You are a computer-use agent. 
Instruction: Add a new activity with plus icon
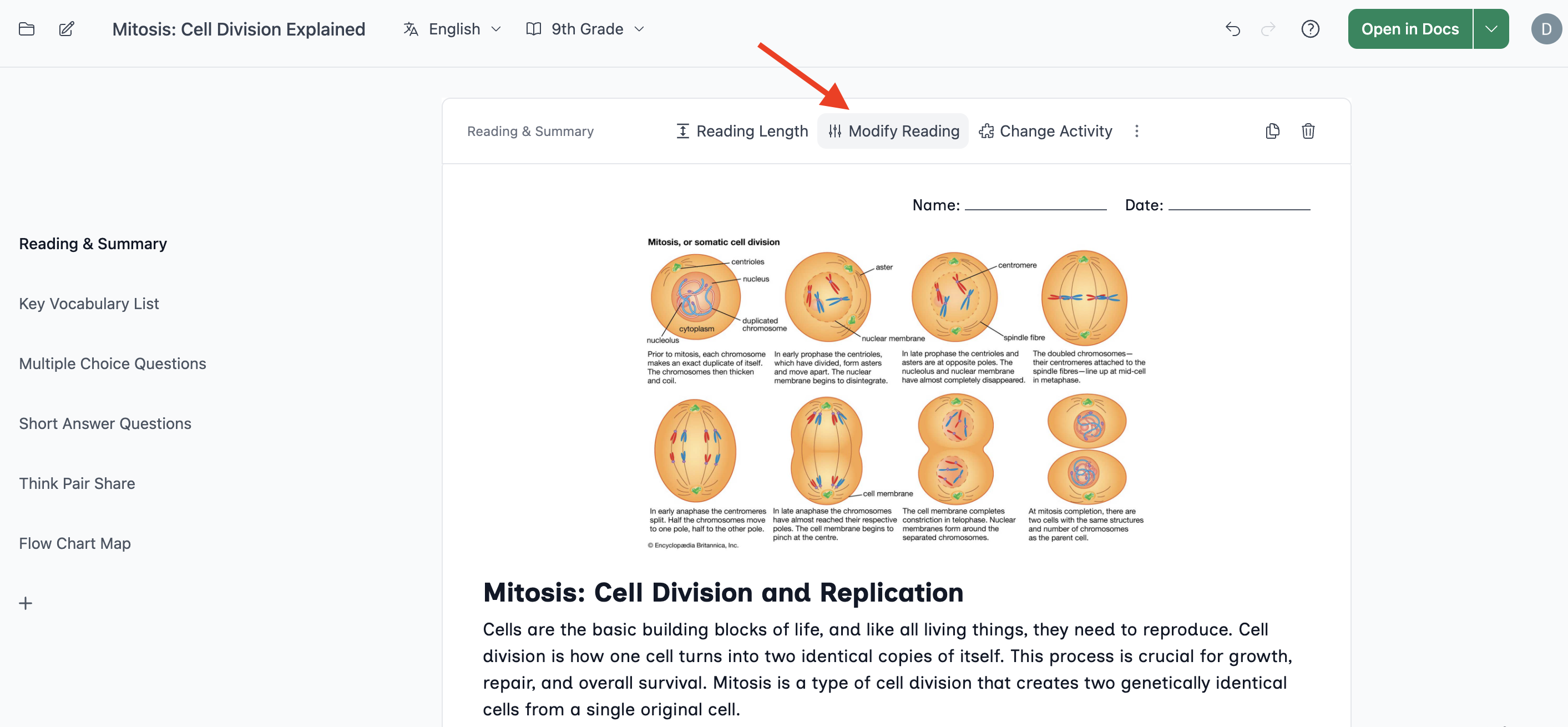[x=26, y=603]
